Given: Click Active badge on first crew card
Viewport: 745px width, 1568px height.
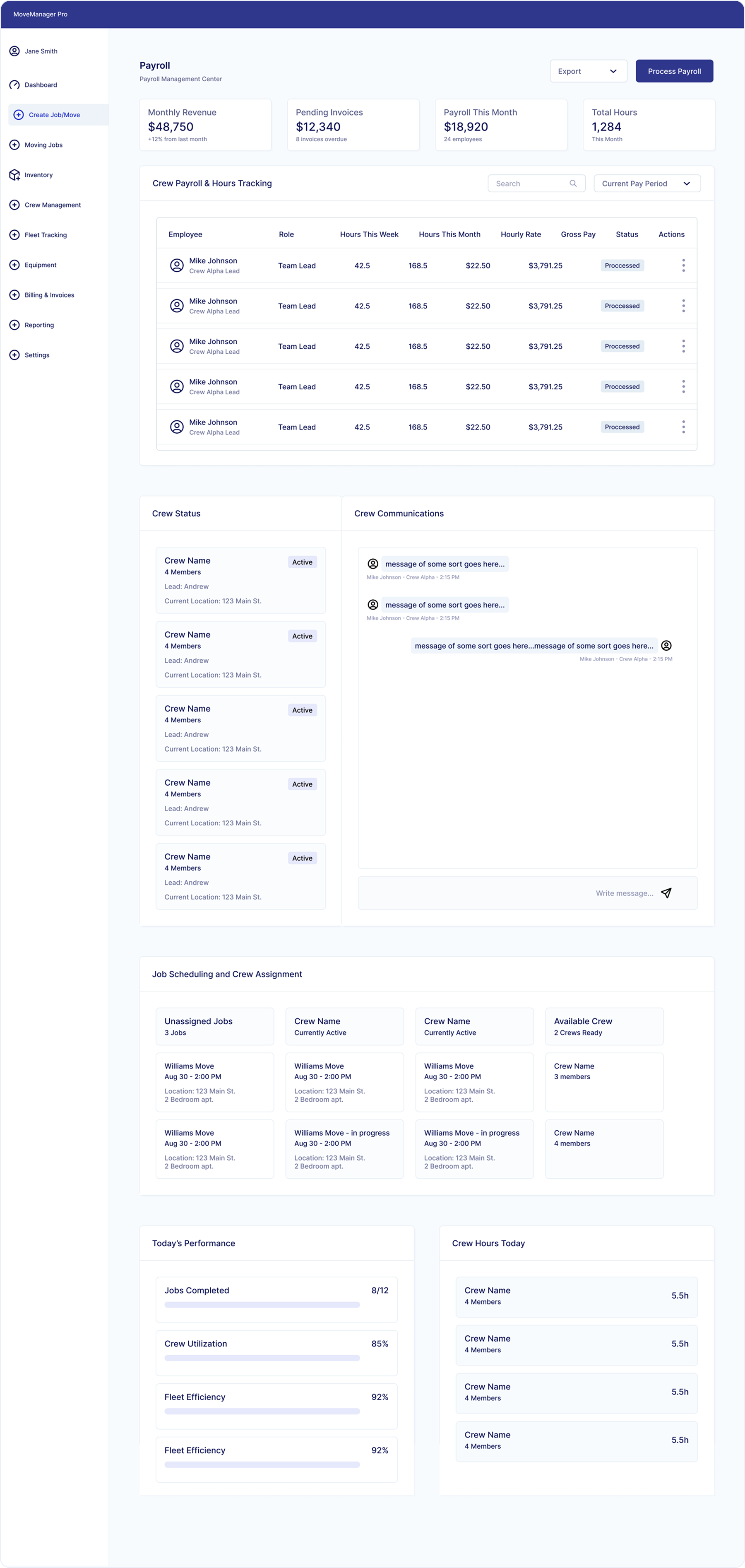Looking at the screenshot, I should point(302,562).
